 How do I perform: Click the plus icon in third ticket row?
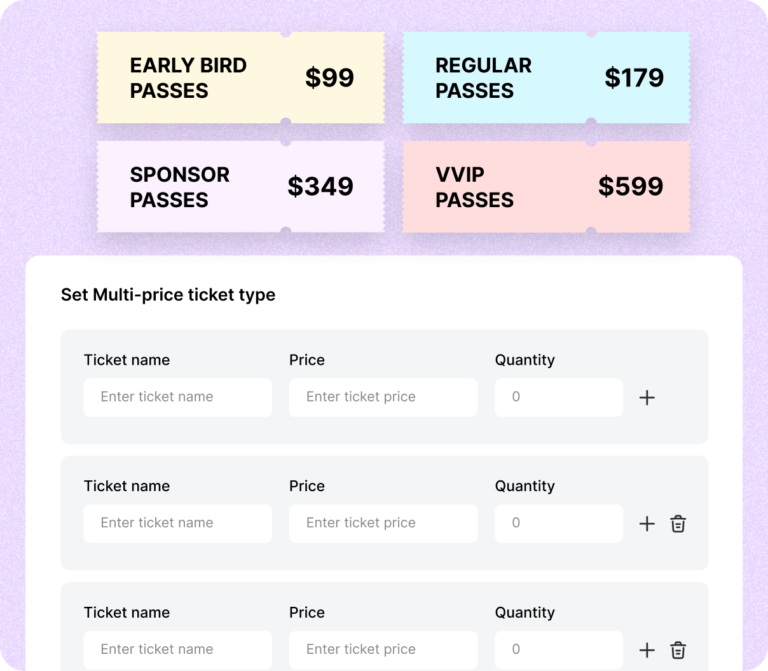click(x=647, y=650)
